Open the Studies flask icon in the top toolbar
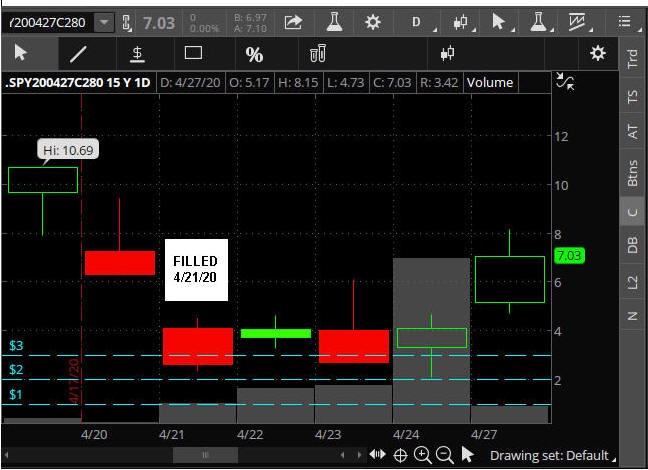The height and width of the screenshot is (470, 648). (x=334, y=21)
